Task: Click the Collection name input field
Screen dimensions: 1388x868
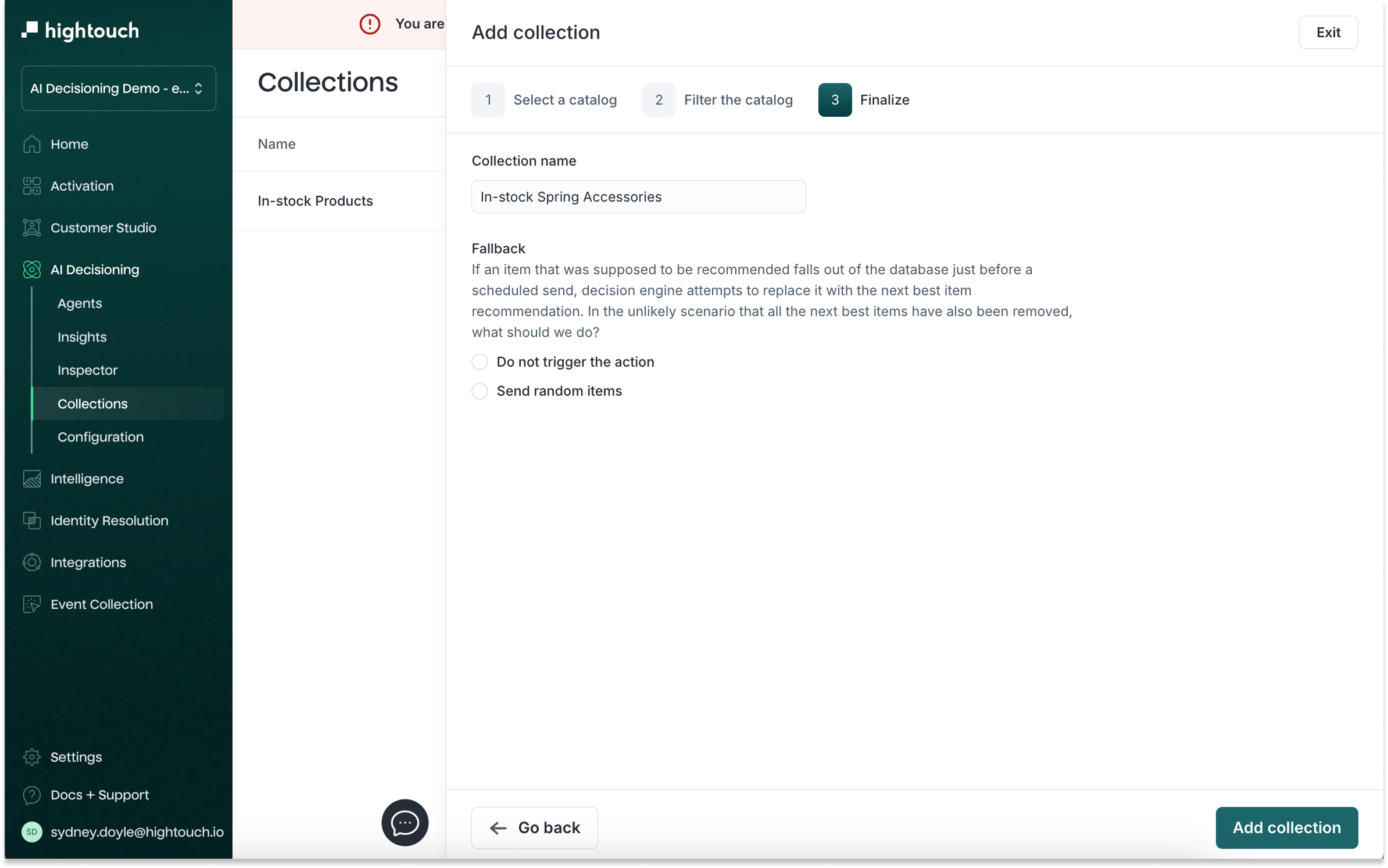Action: click(638, 197)
